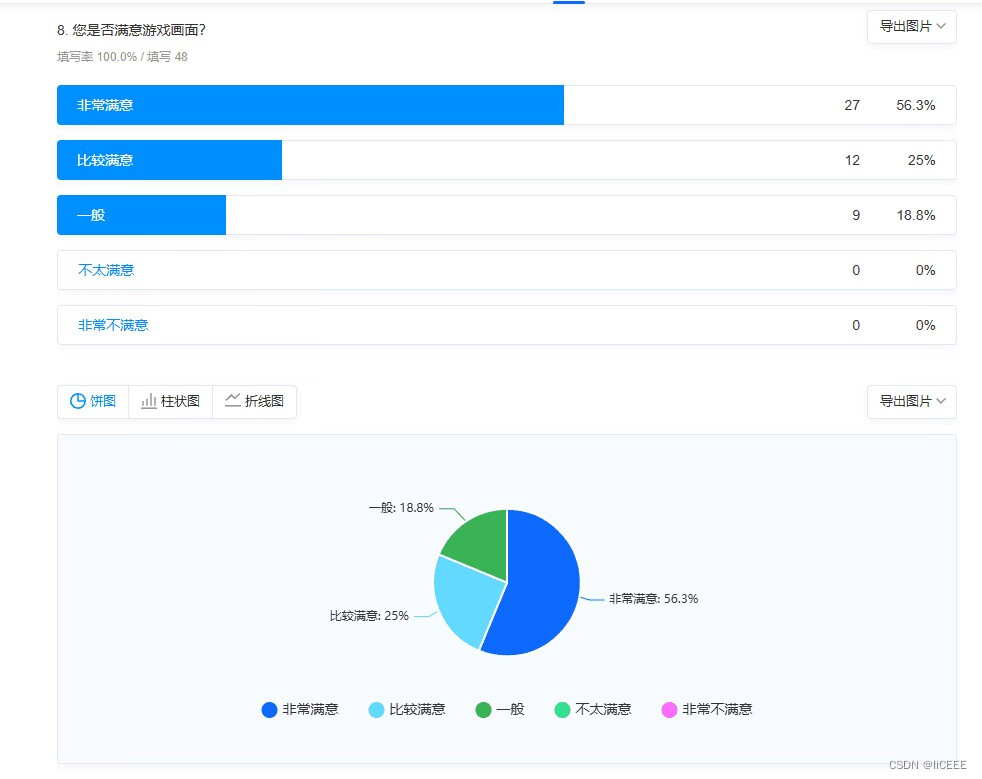Click the teal 不太满意 legend dot

tap(562, 709)
